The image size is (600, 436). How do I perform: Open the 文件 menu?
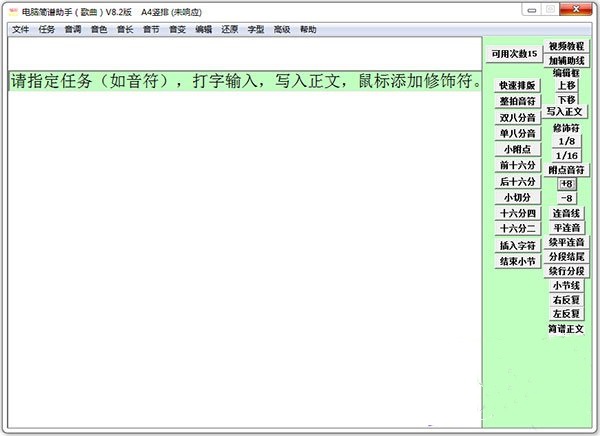click(20, 29)
